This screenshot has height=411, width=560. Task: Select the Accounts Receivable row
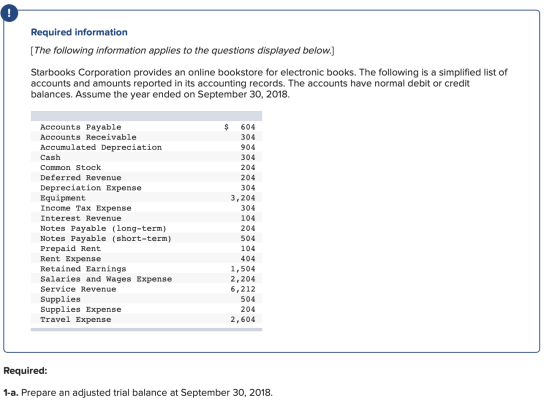tap(146, 137)
